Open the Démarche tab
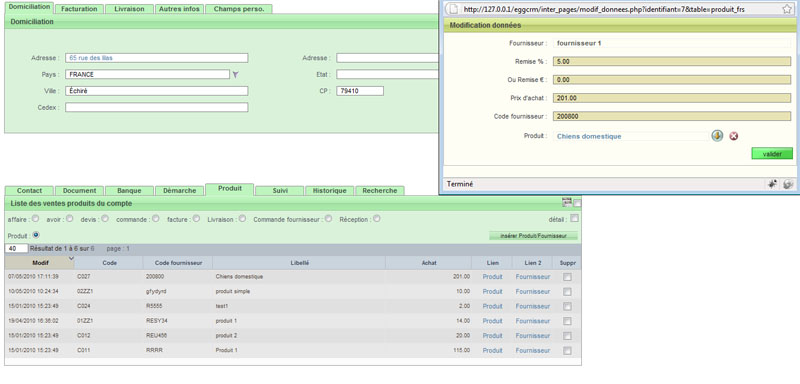800x384 pixels. [x=179, y=191]
